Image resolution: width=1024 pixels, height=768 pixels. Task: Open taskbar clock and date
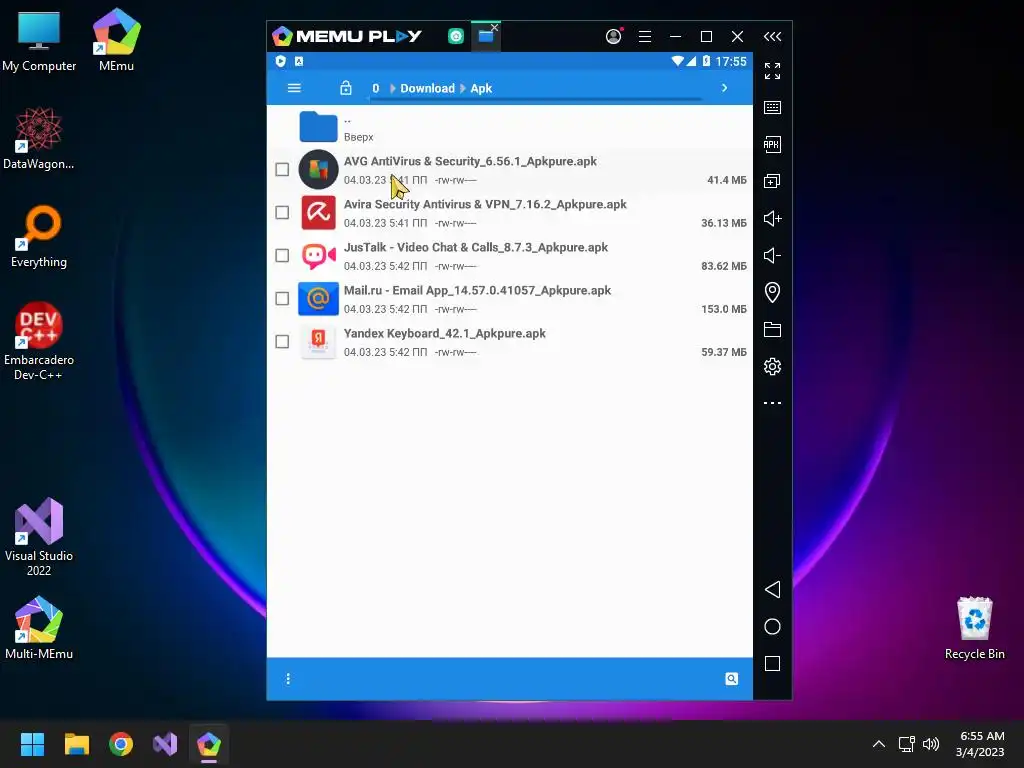click(x=980, y=744)
